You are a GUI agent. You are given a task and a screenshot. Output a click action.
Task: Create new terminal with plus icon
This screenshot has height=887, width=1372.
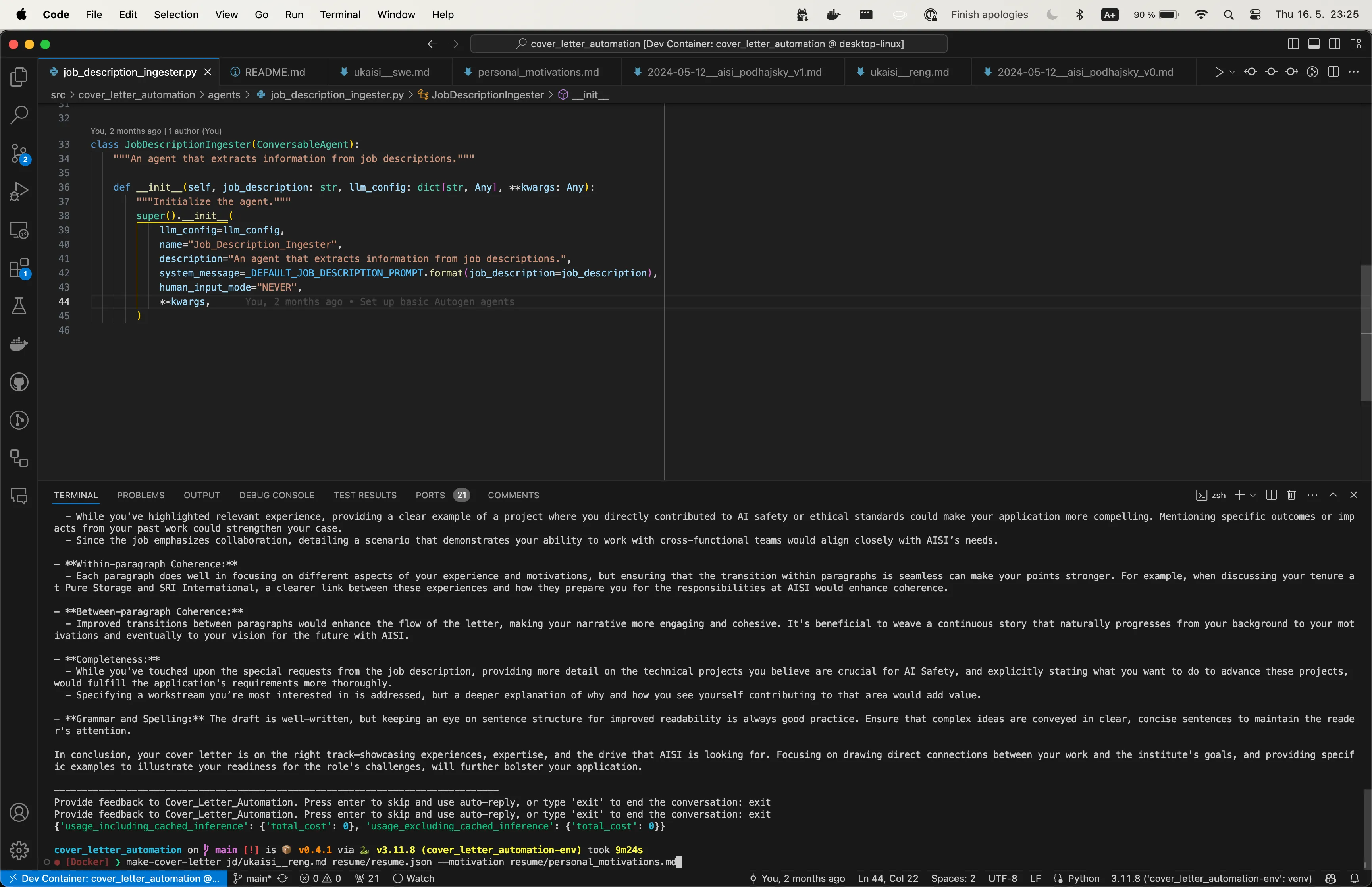(1239, 496)
